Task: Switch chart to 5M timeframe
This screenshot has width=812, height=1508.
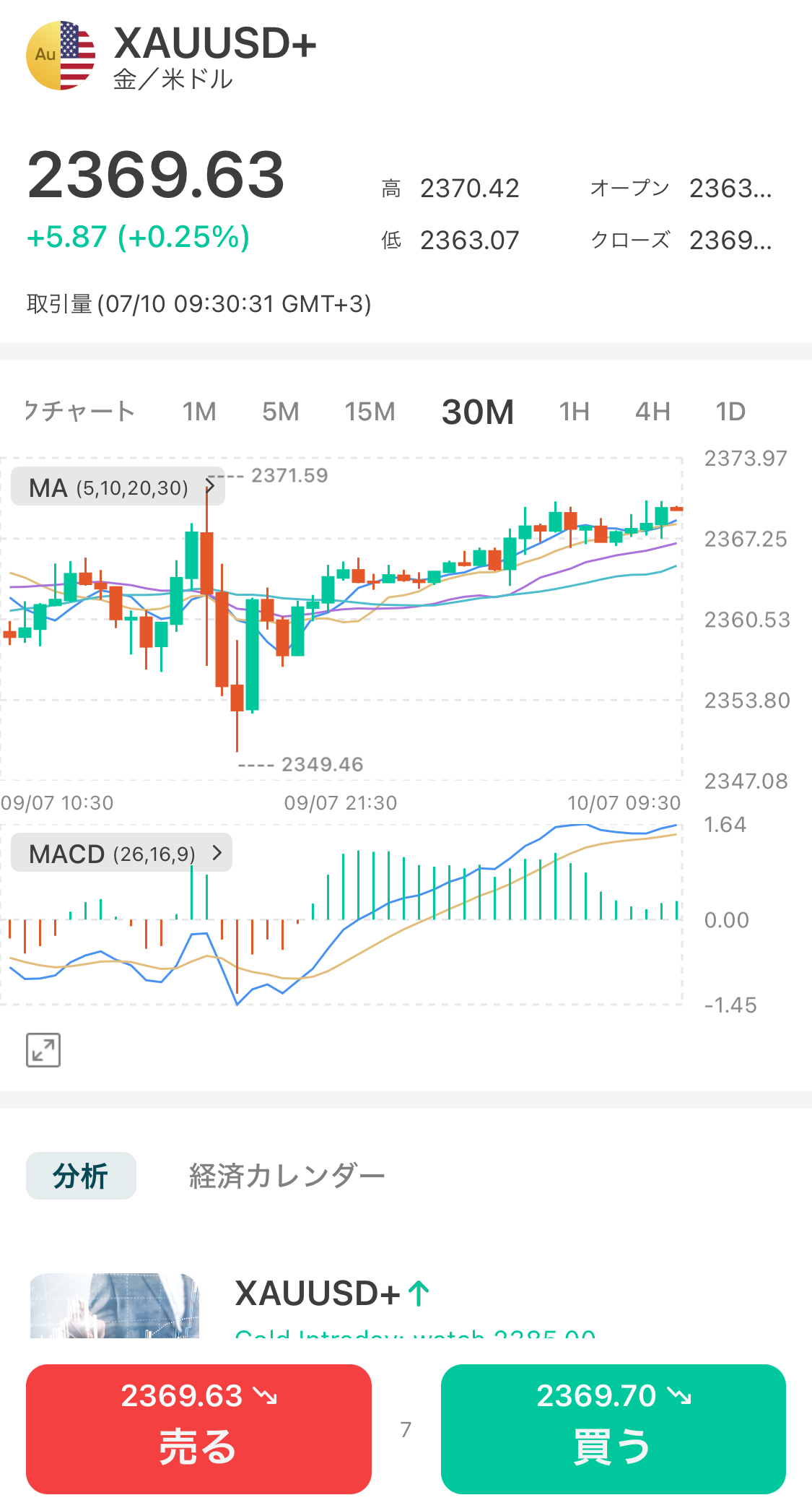Action: click(x=280, y=412)
